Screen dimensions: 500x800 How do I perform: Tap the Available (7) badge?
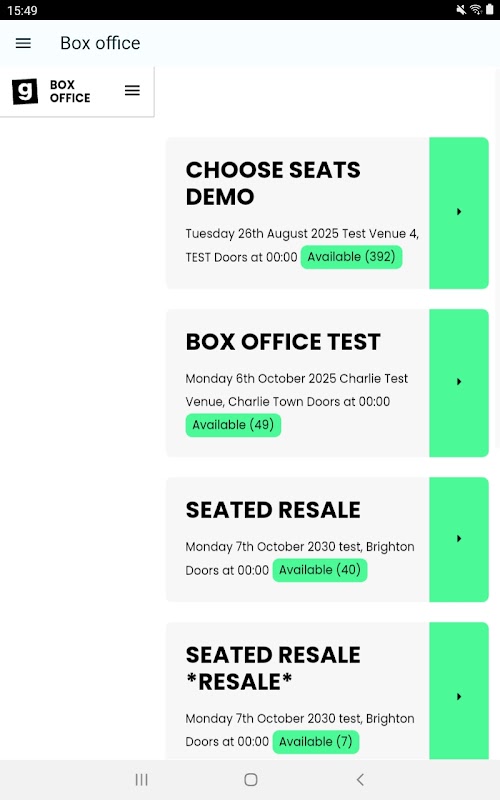coord(316,742)
